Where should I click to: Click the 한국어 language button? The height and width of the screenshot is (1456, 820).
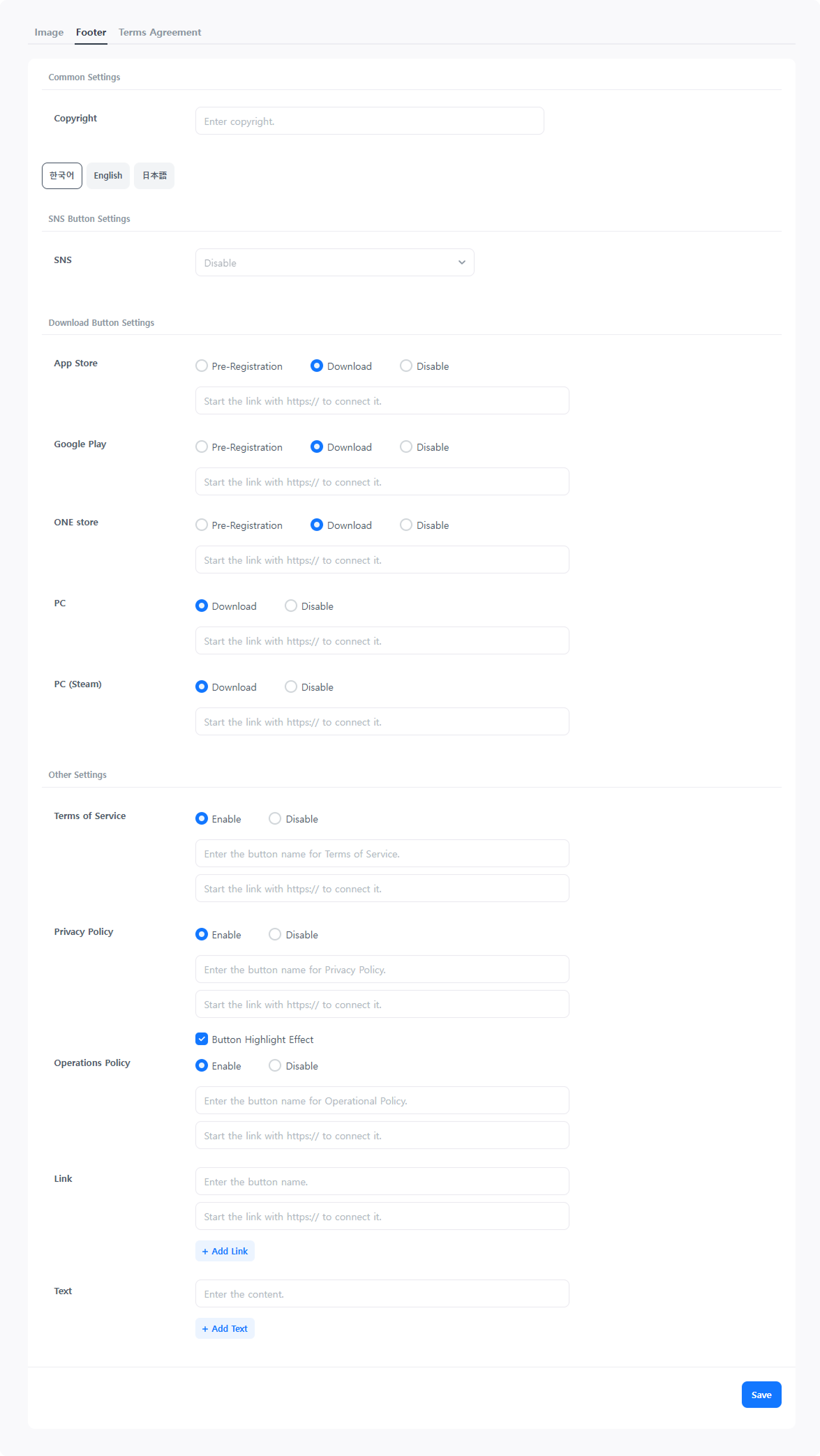62,176
